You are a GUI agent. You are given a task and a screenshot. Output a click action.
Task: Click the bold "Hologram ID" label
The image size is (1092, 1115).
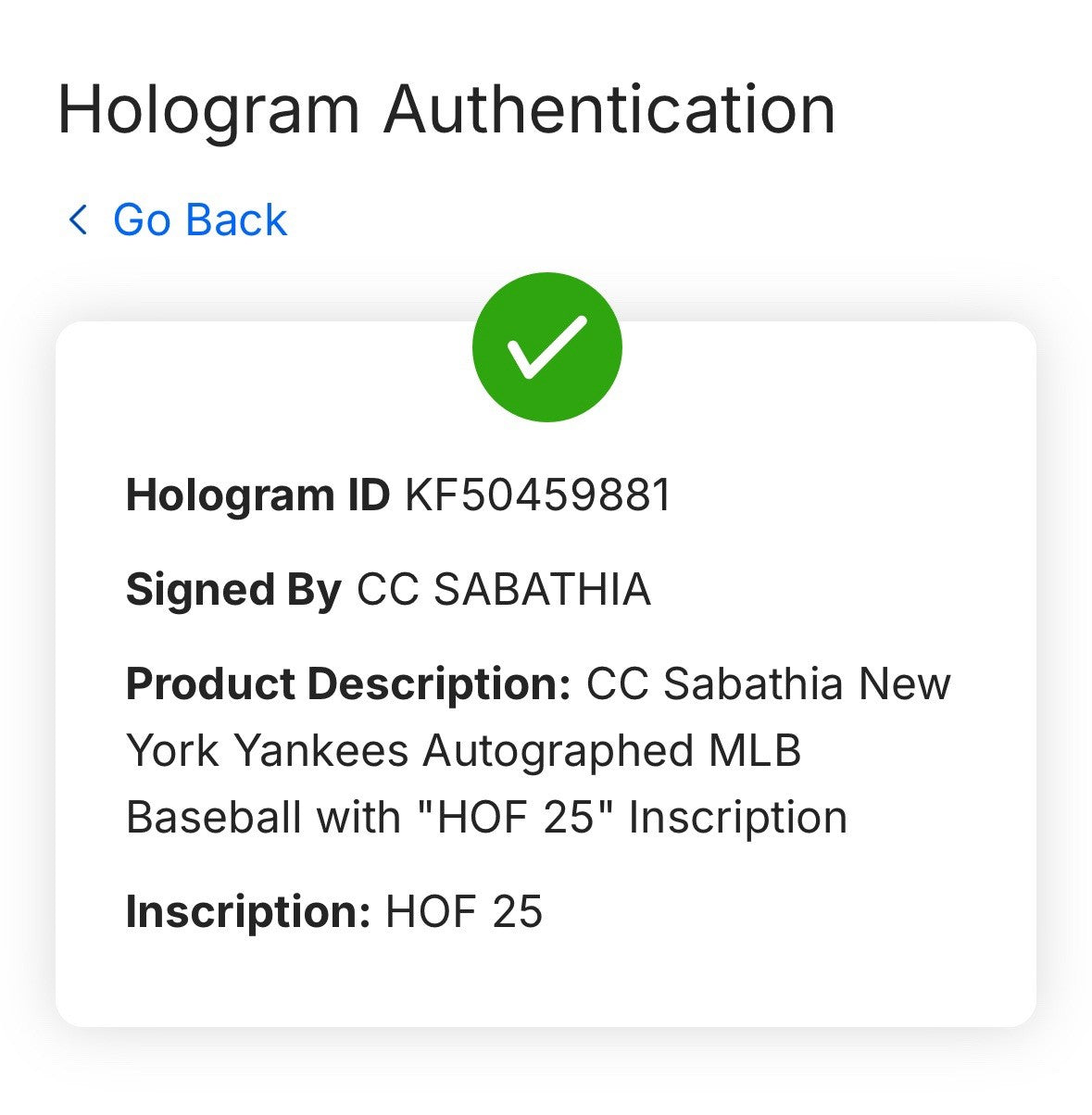pos(257,495)
